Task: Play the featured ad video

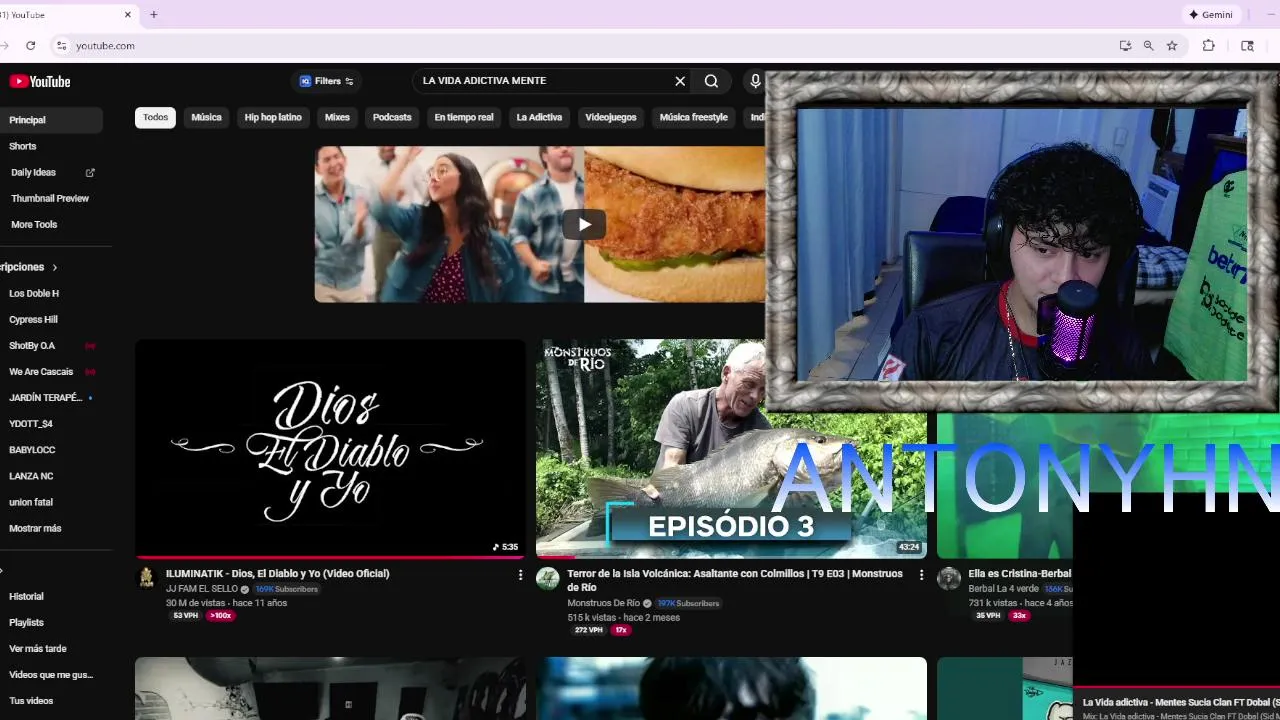Action: coord(584,224)
